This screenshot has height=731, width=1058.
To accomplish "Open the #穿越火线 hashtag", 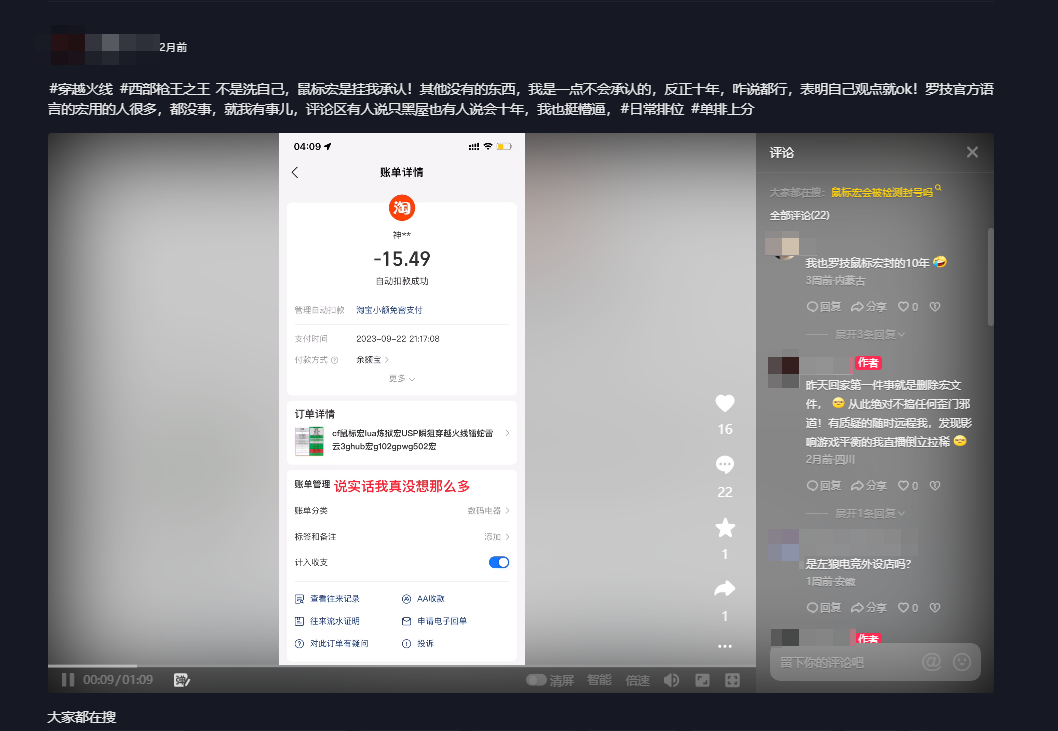I will (x=80, y=89).
